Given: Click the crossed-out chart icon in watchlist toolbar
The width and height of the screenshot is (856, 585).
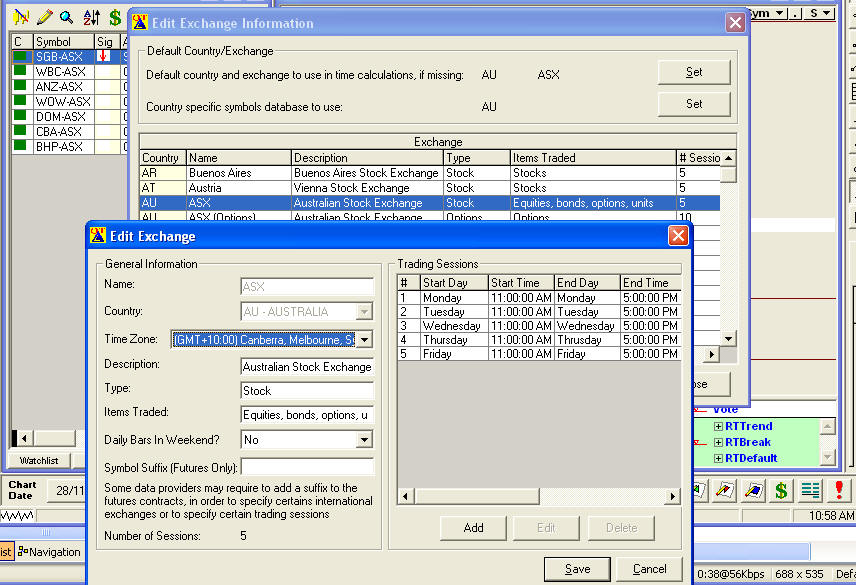Looking at the screenshot, I should click(21, 17).
